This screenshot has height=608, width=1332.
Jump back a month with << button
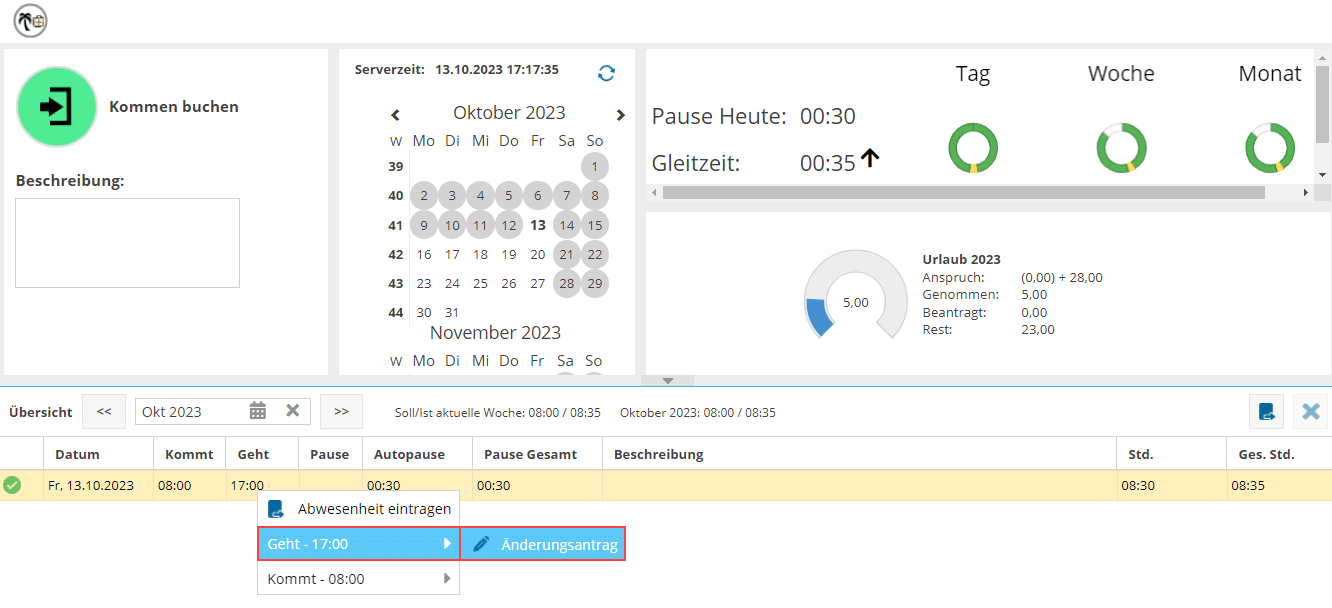(x=104, y=411)
